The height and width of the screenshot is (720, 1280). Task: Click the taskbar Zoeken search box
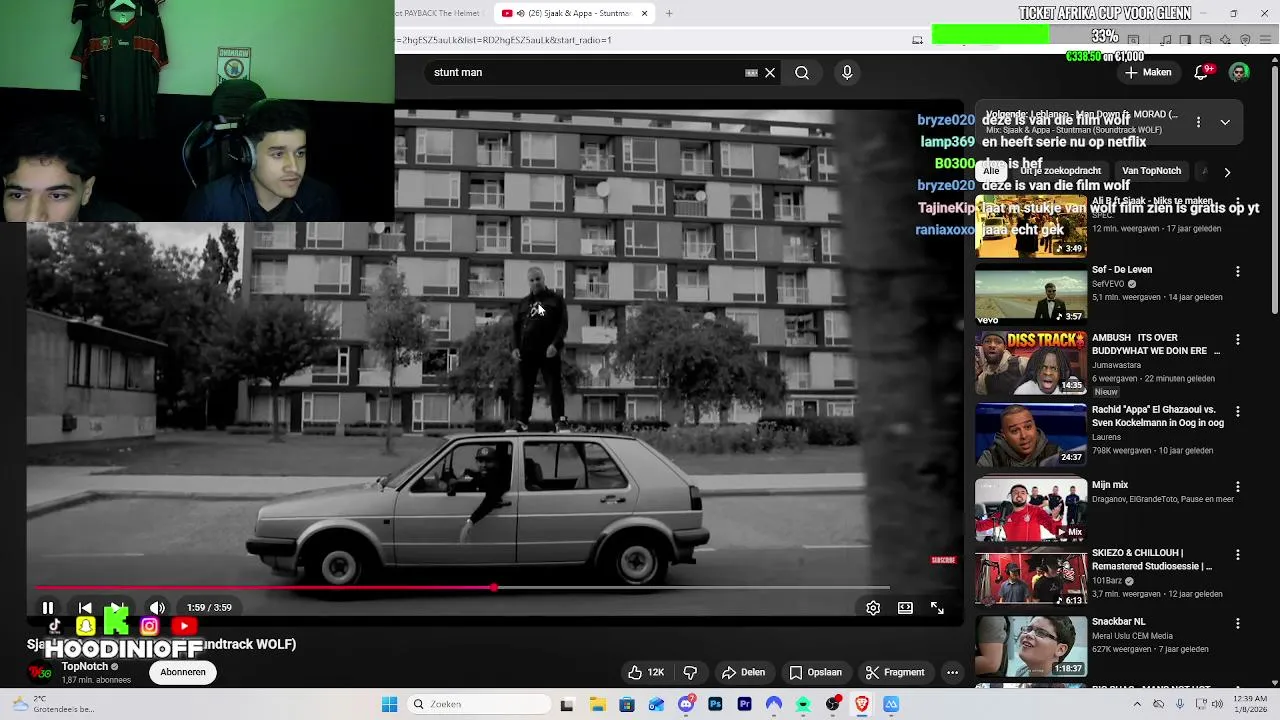(477, 704)
